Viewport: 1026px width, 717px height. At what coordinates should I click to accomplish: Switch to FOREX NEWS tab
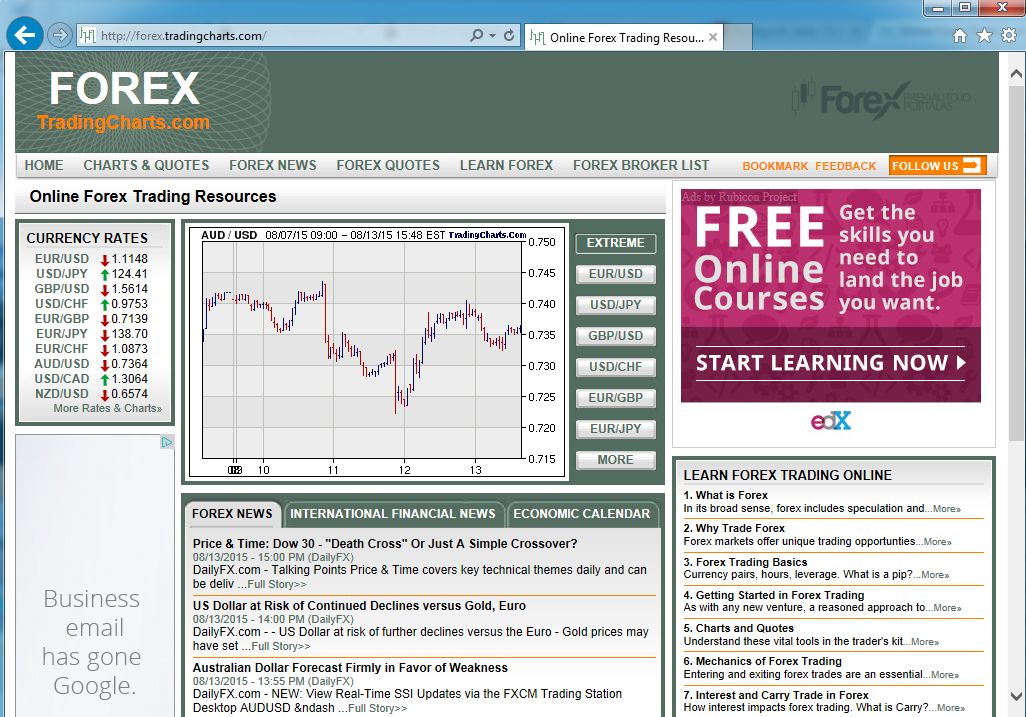point(232,514)
